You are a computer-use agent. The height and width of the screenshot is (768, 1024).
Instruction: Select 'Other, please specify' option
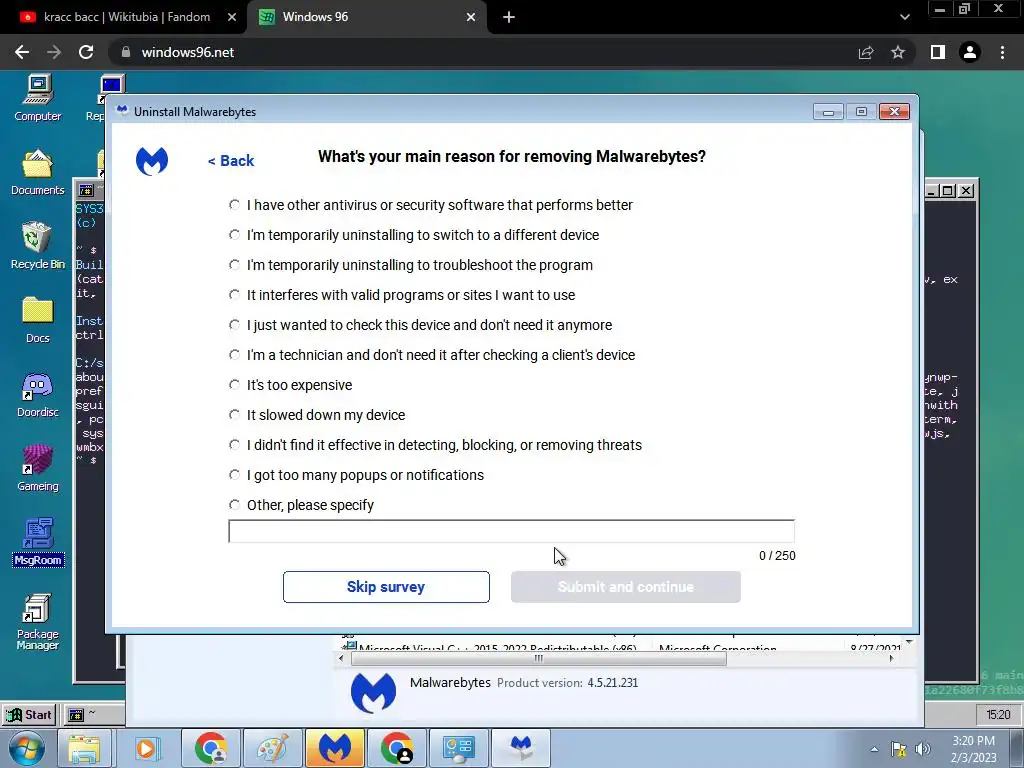click(234, 505)
